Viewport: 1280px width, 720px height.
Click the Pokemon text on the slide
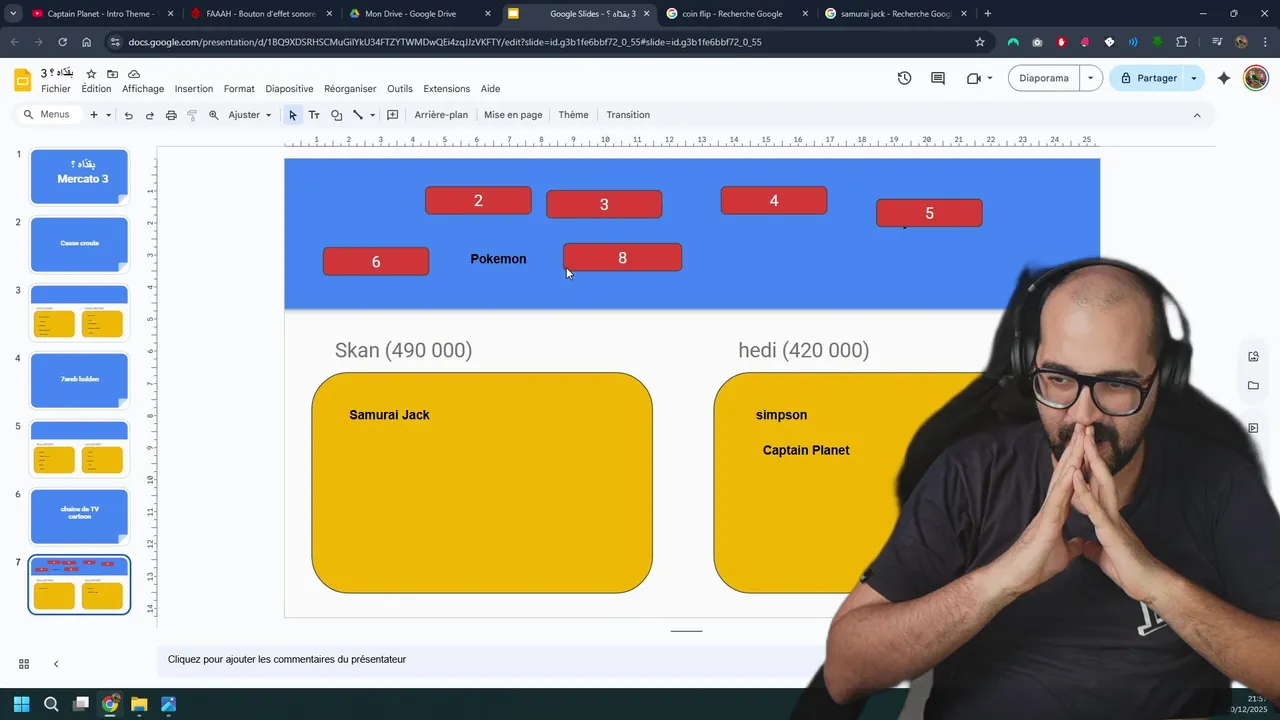tap(498, 259)
